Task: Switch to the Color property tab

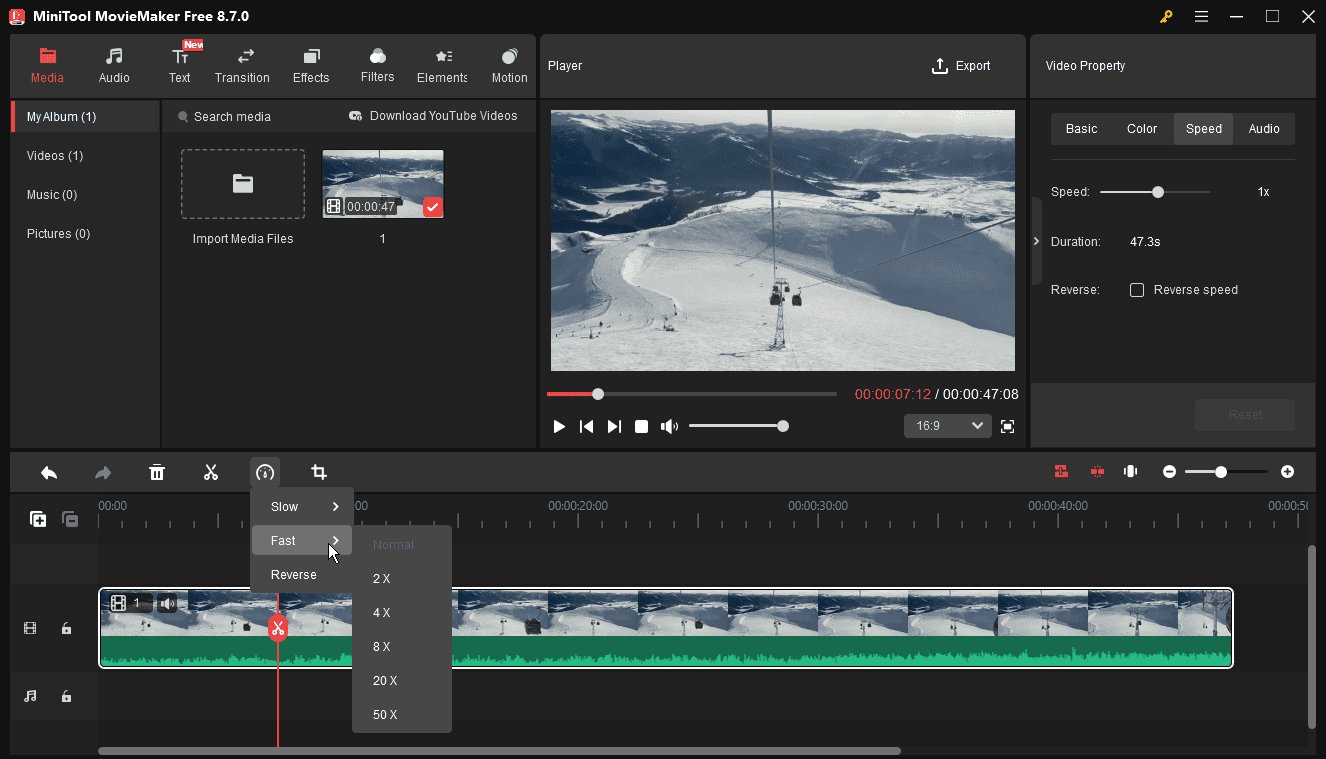Action: [1142, 129]
